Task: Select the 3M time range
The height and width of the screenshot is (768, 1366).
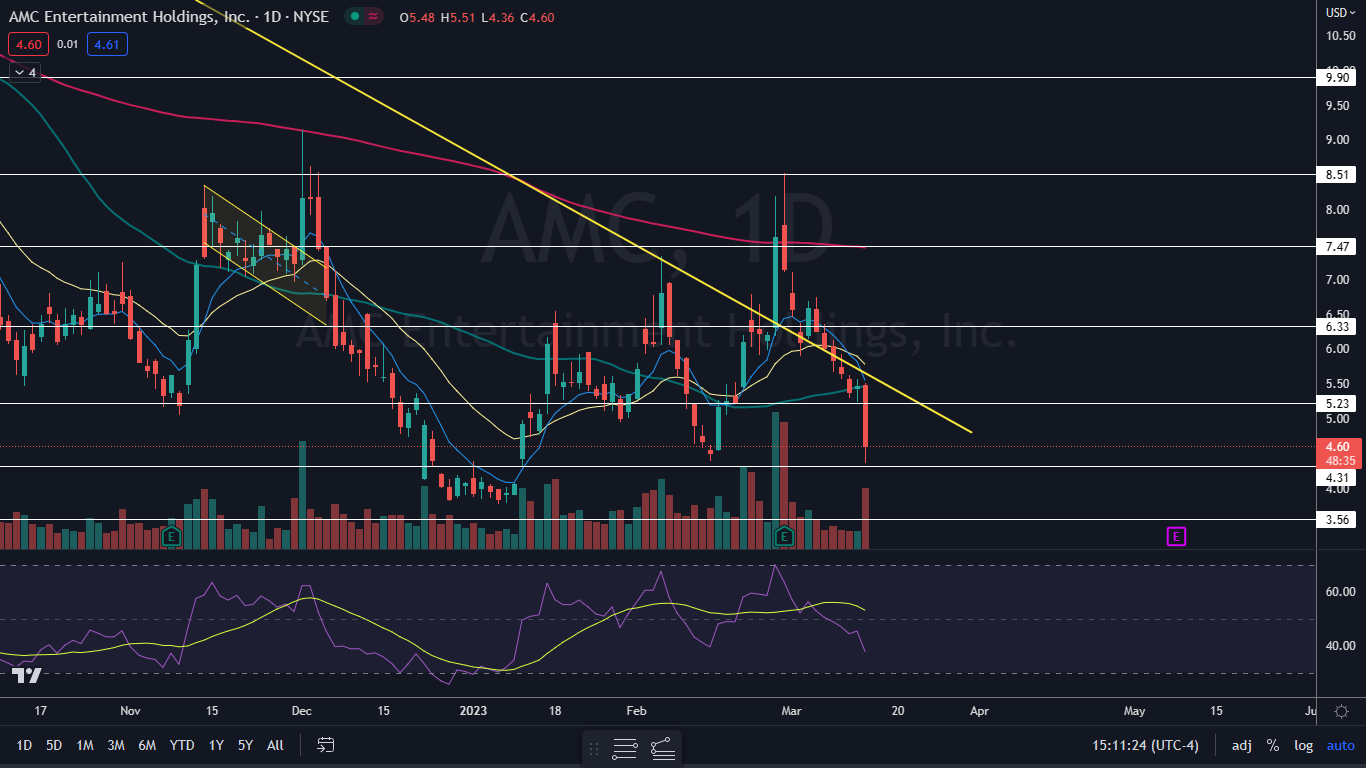Action: (x=116, y=745)
